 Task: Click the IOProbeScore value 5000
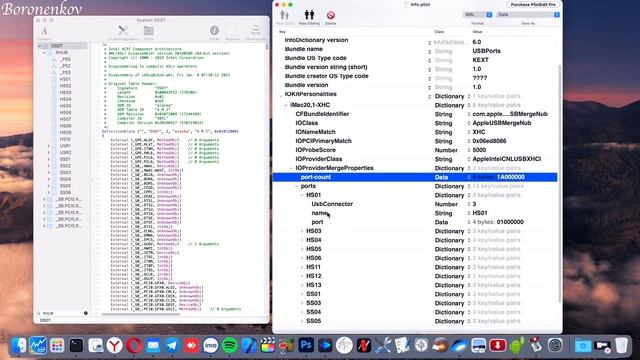point(479,150)
